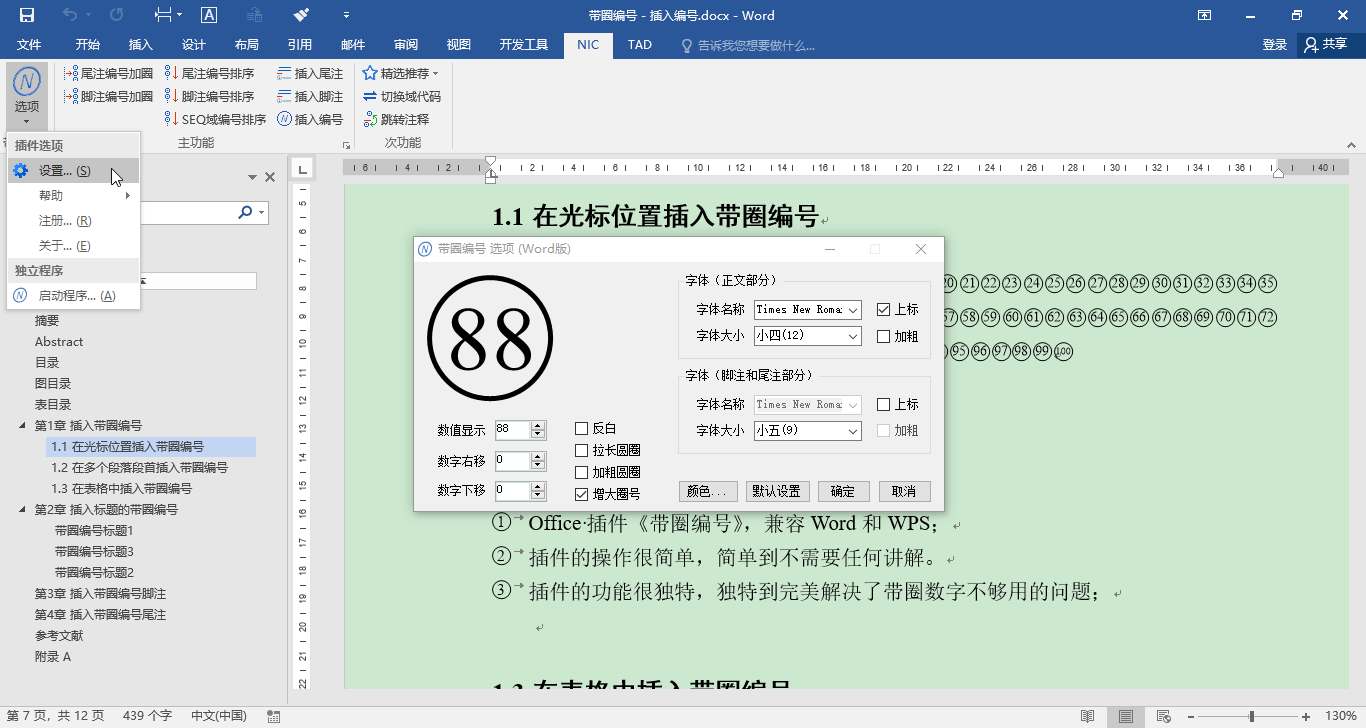Choose 注册...(R) from the plugin options menu
1366x728 pixels.
coord(65,220)
